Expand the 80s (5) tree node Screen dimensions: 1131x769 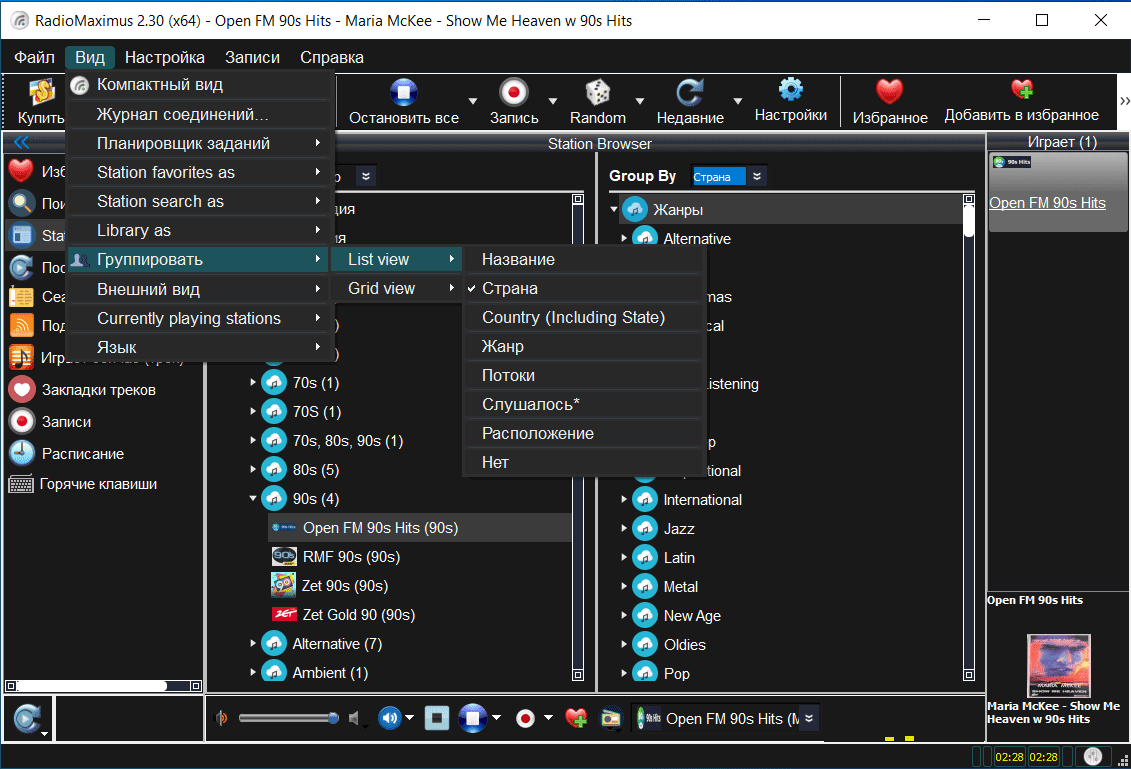253,470
